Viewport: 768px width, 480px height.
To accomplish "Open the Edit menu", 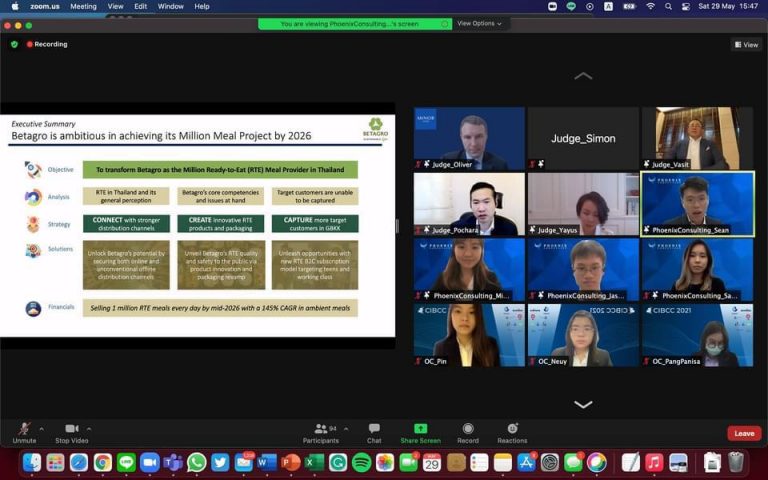I will [x=141, y=6].
